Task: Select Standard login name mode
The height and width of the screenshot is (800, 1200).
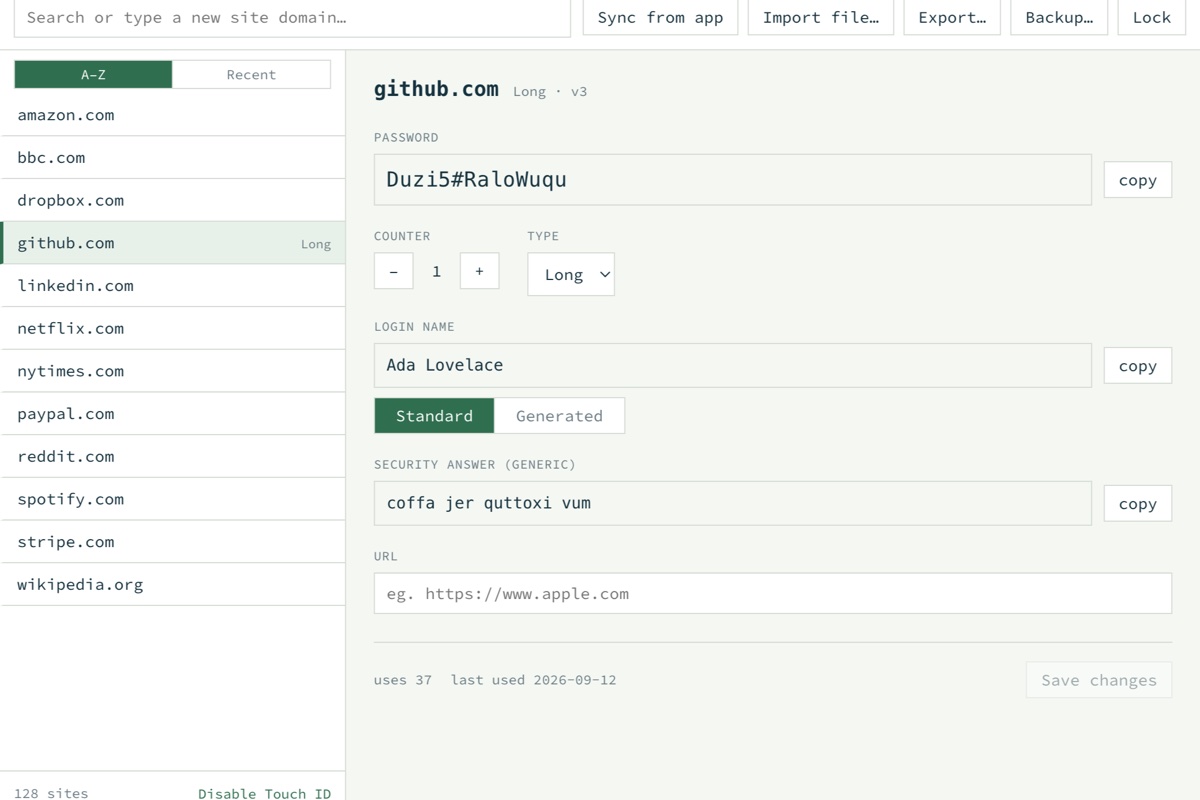Action: [x=434, y=416]
